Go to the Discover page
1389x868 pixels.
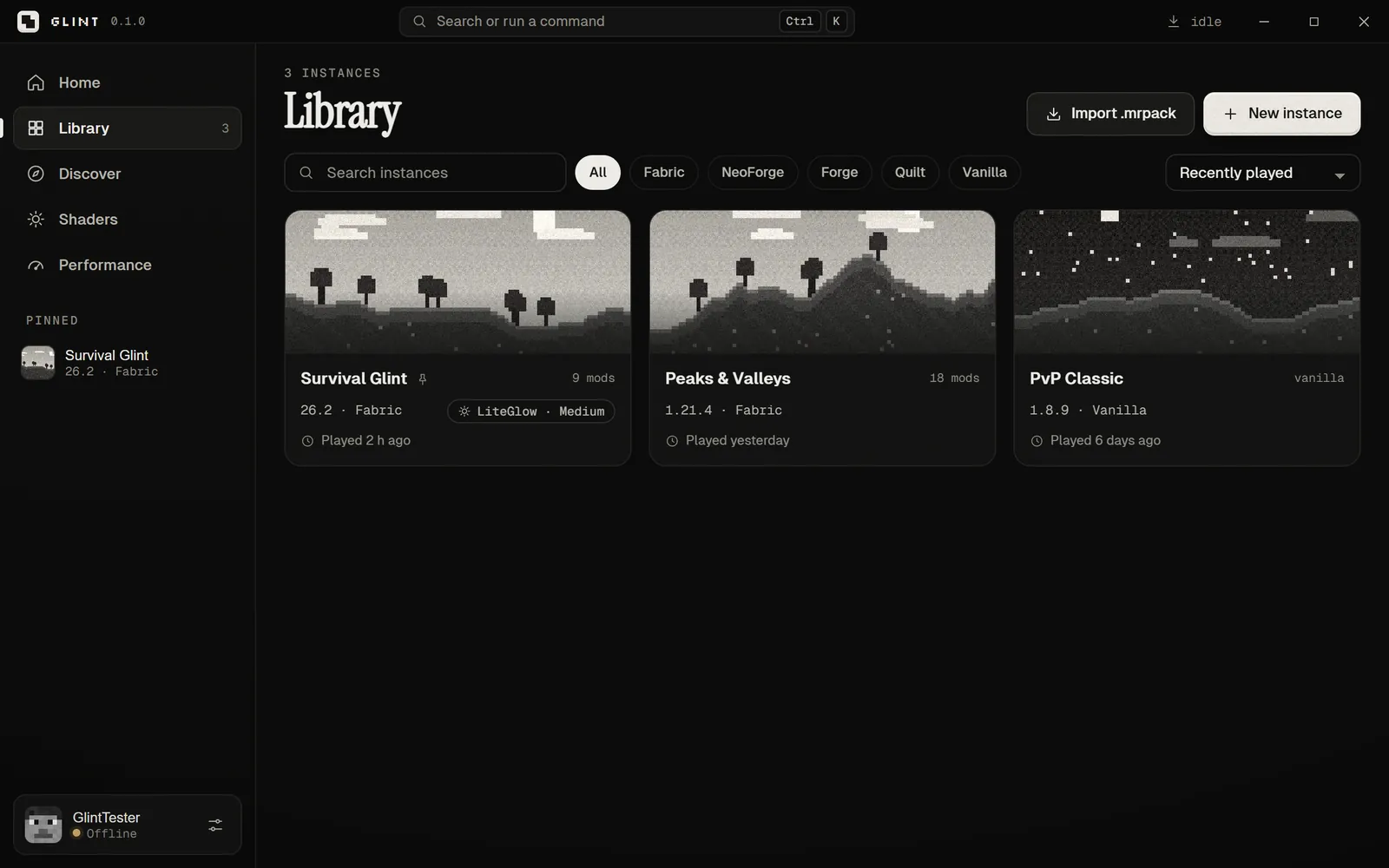[x=128, y=174]
